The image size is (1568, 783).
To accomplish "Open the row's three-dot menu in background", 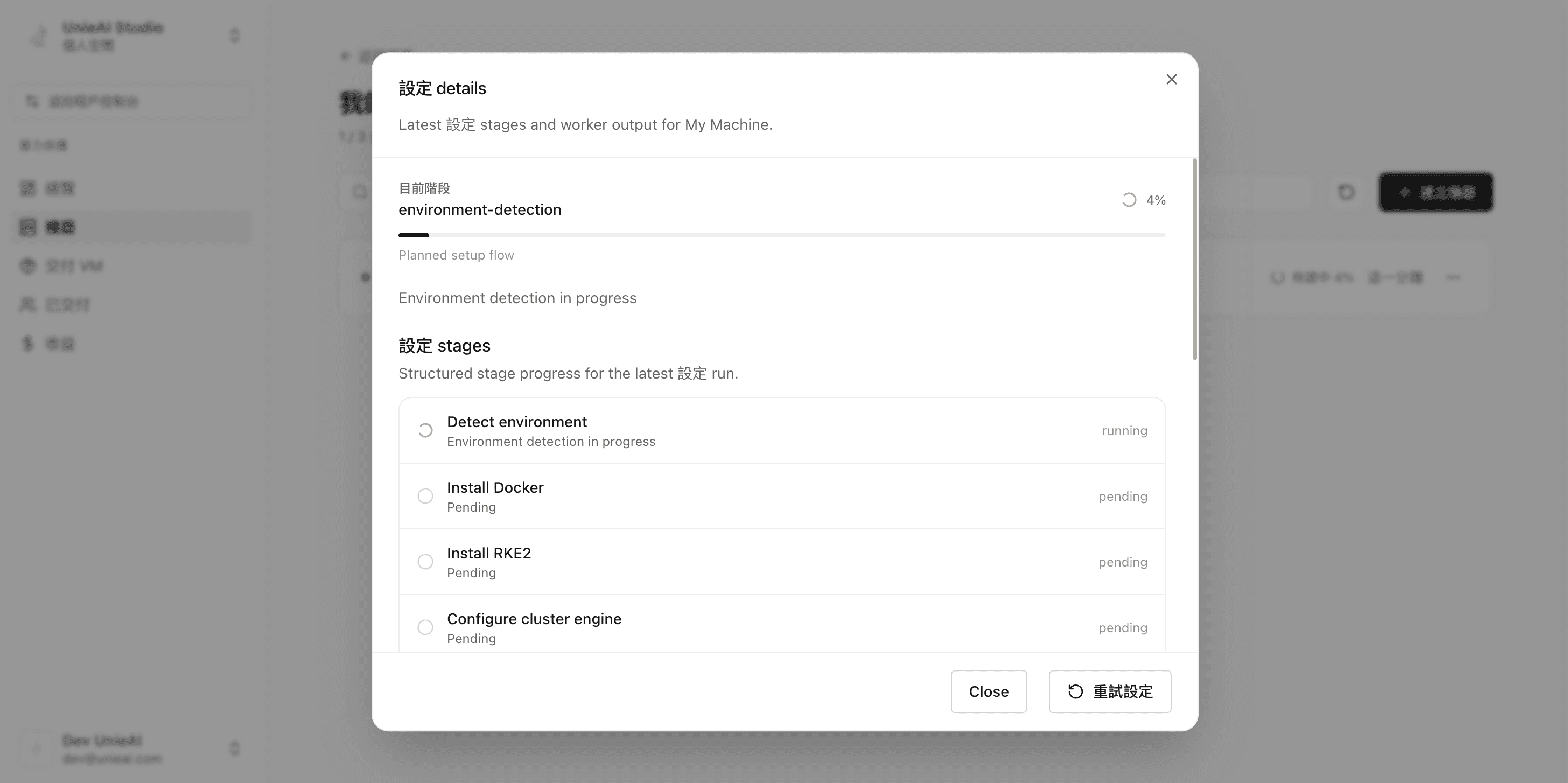I will (1453, 278).
